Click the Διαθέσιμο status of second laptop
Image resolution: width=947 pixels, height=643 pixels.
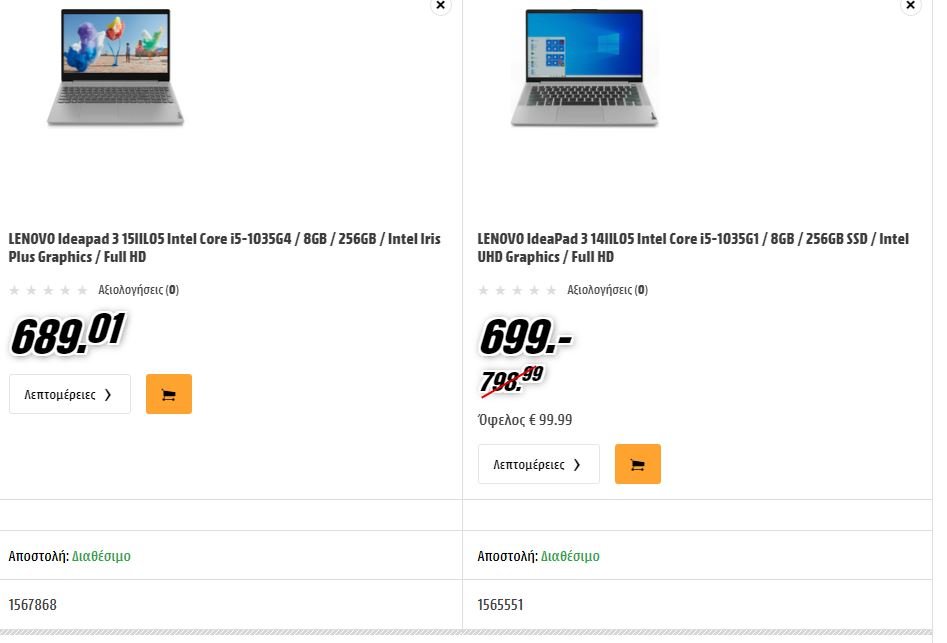click(x=570, y=556)
